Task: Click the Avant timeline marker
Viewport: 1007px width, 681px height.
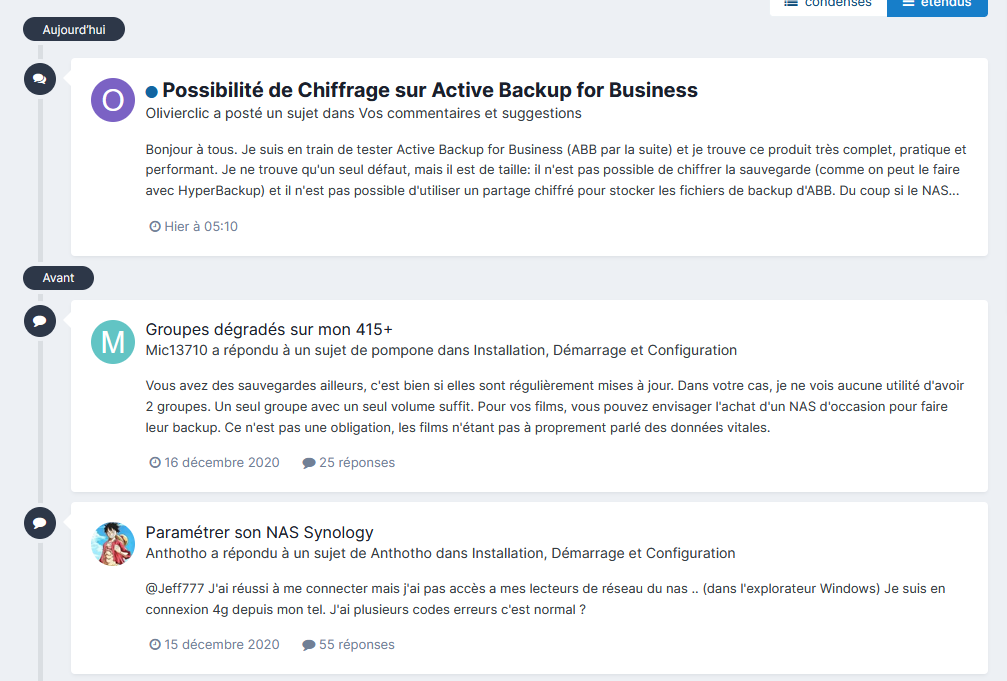Action: [58, 278]
